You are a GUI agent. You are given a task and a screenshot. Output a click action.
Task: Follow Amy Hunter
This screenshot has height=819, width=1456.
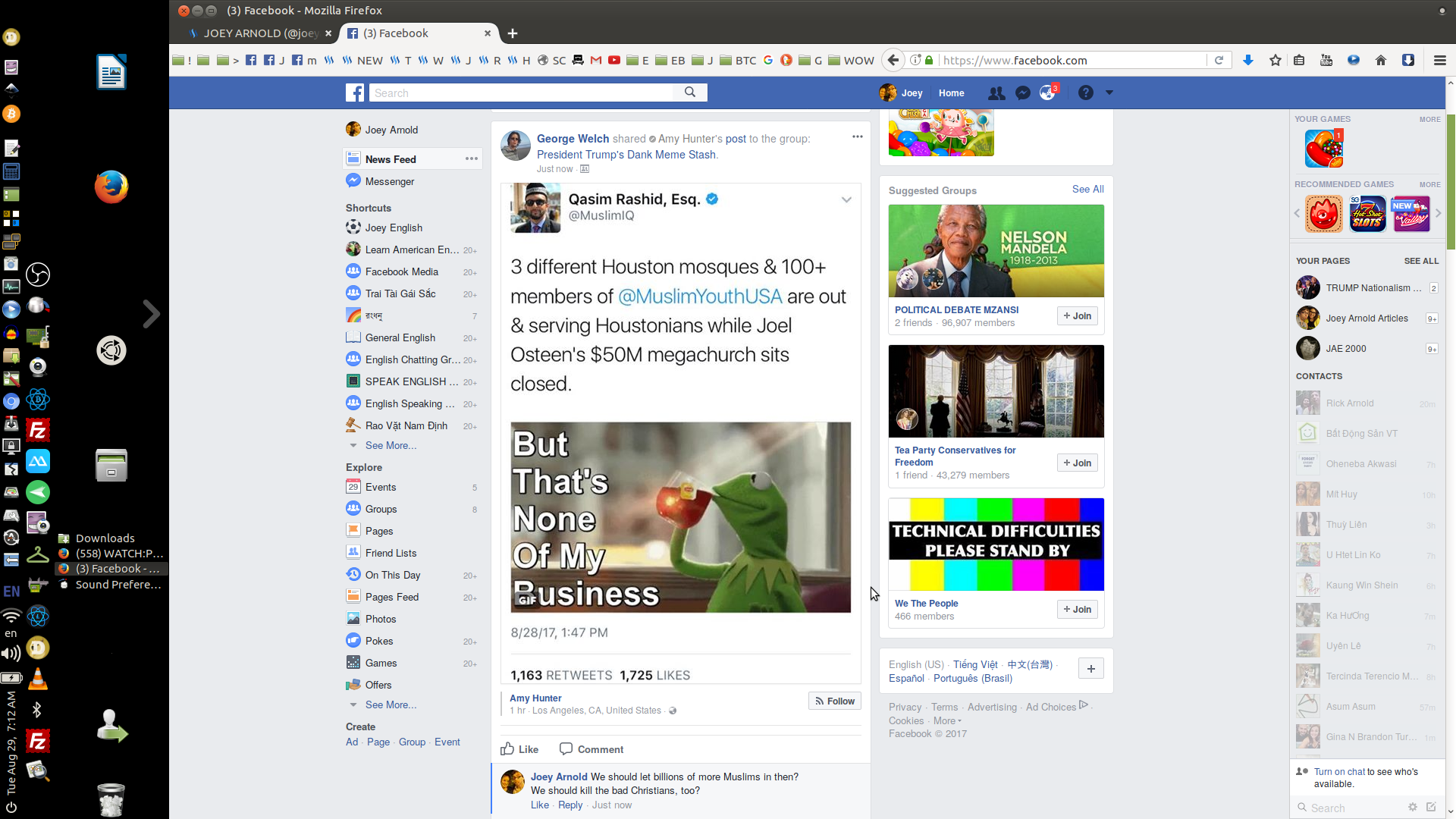835,701
